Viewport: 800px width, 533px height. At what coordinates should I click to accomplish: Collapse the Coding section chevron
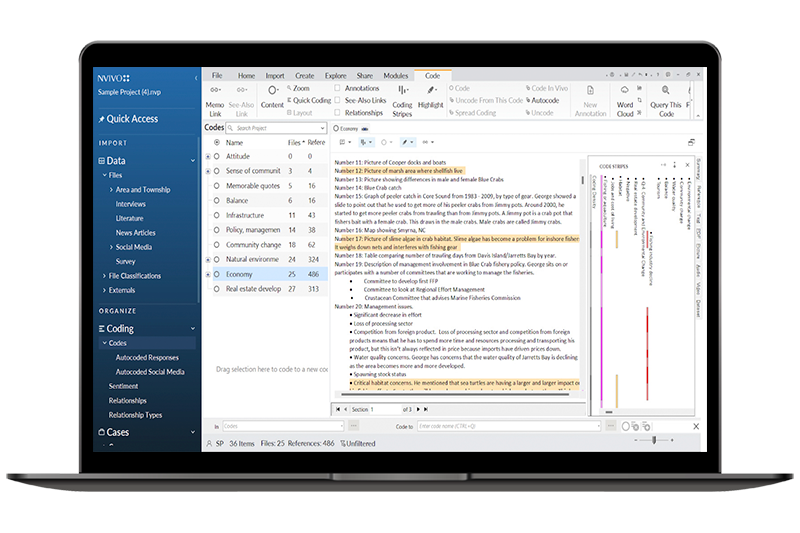point(193,328)
